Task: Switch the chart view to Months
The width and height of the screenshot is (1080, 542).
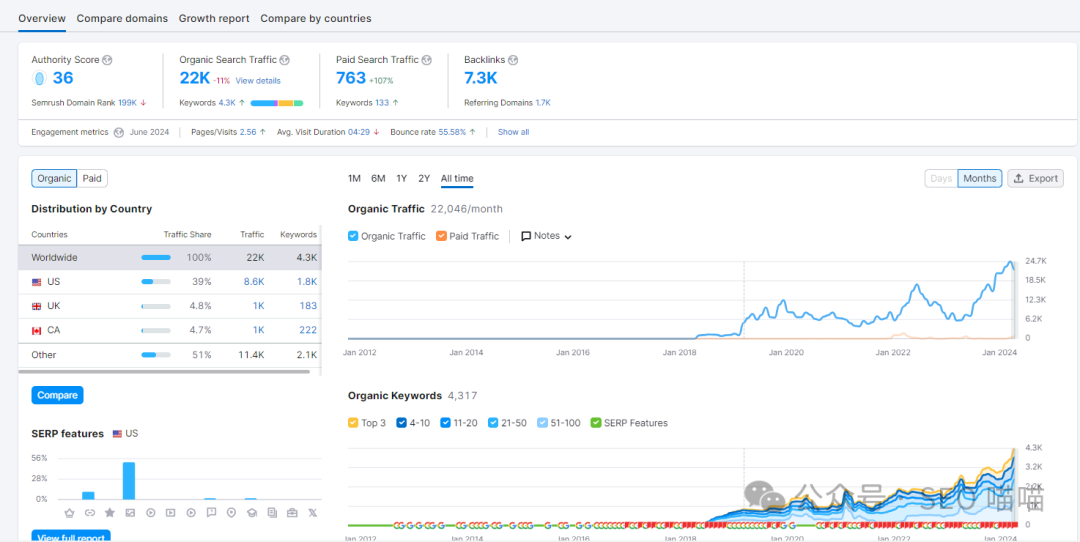Action: point(979,179)
